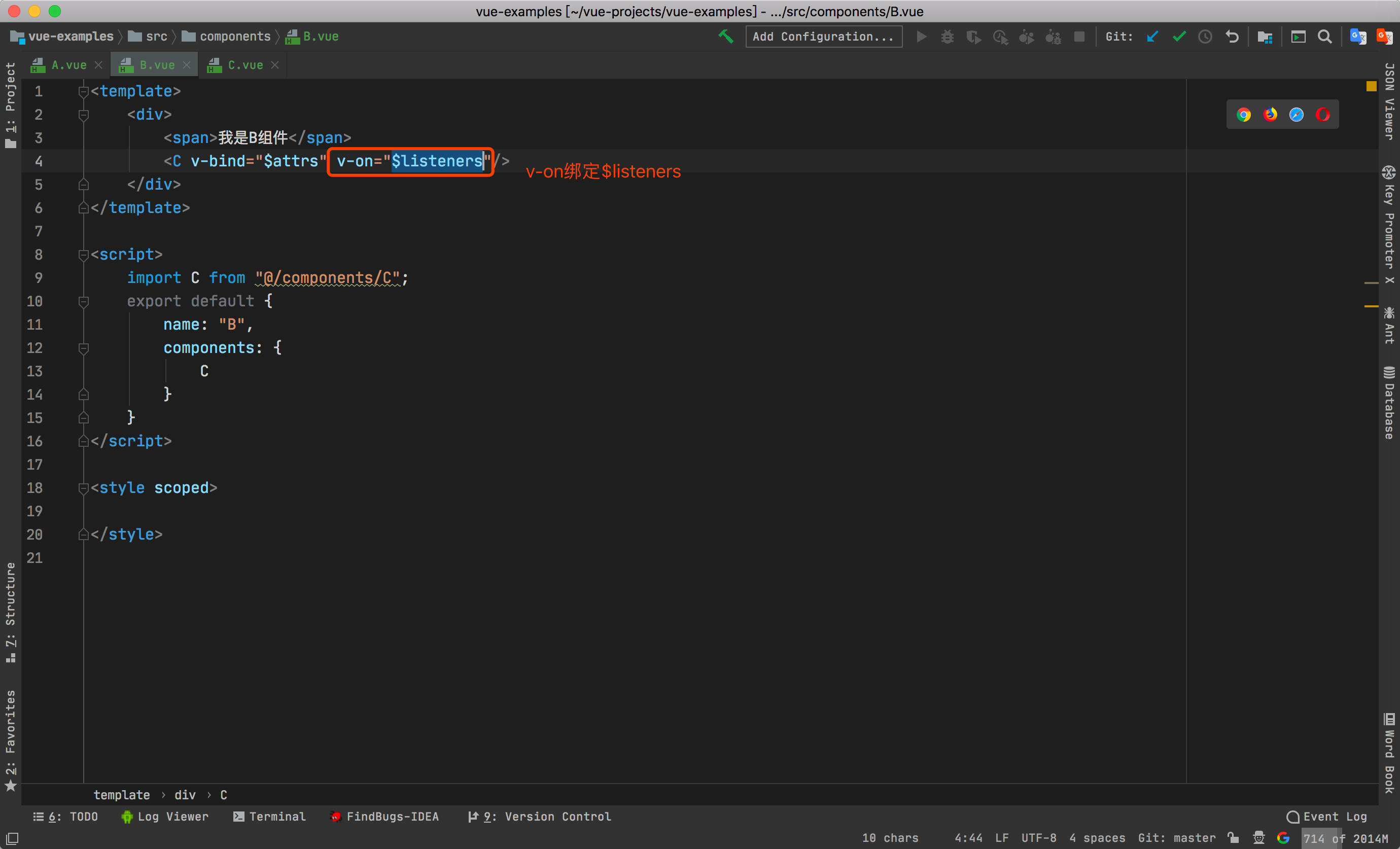The height and width of the screenshot is (849, 1400).
Task: Open preview in Opera browser icon
Action: click(1323, 115)
